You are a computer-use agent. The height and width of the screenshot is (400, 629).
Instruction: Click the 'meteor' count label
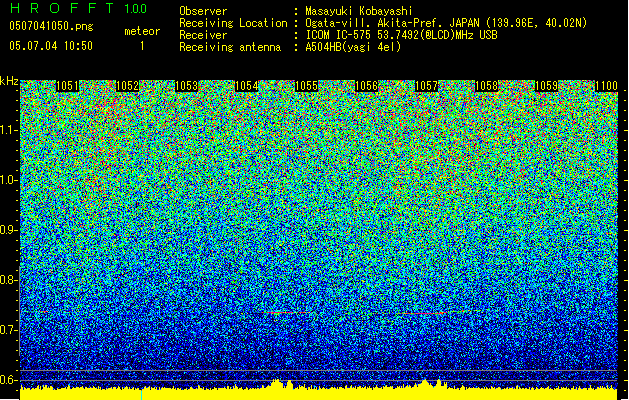pos(142,31)
